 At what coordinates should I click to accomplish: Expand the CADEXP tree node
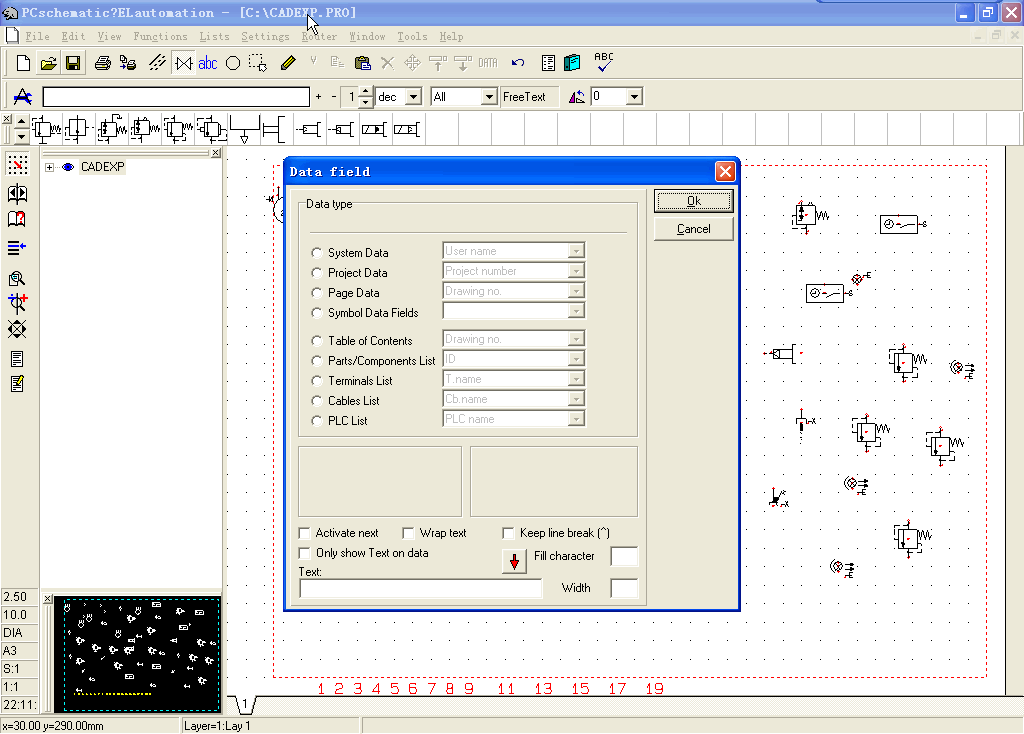tap(49, 167)
